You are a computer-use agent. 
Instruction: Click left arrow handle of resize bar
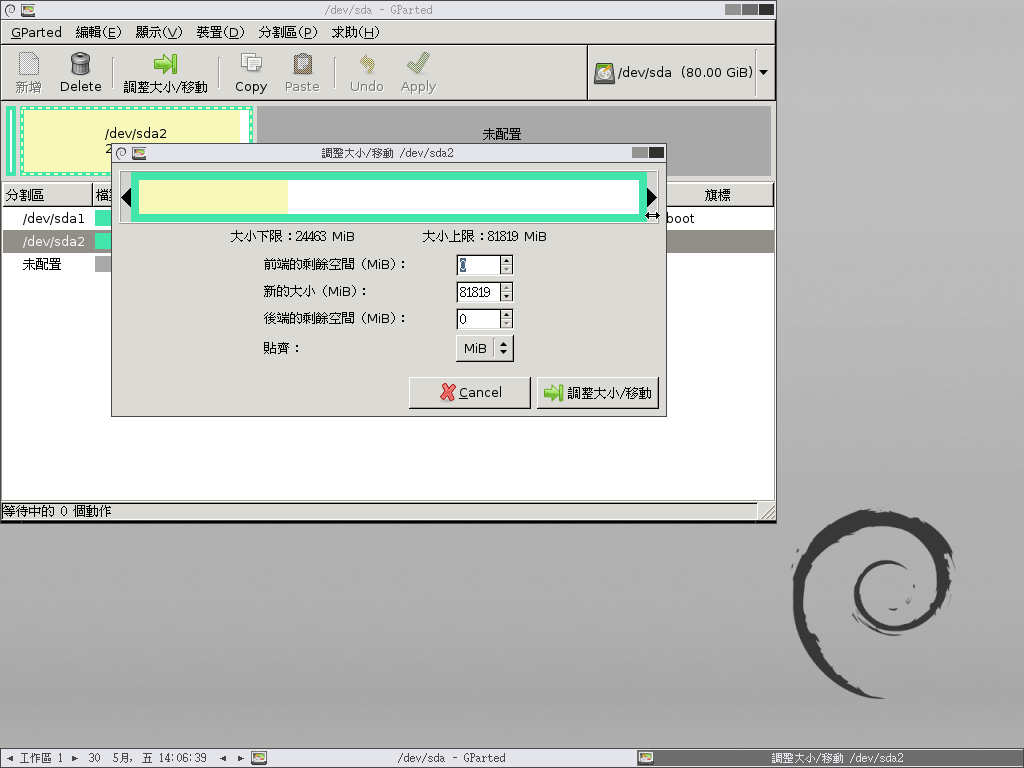coord(126,198)
